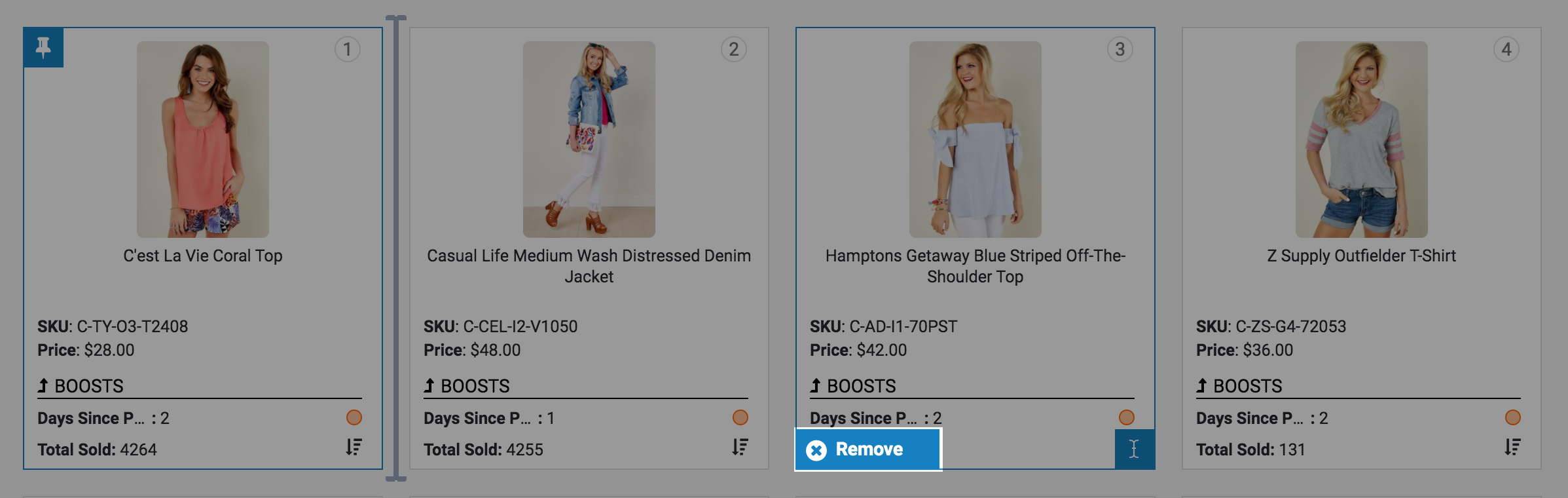Viewport: 1568px width, 498px height.
Task: Click the Hamptons Getaway Off-The-Shoulder Top product image
Action: (975, 139)
